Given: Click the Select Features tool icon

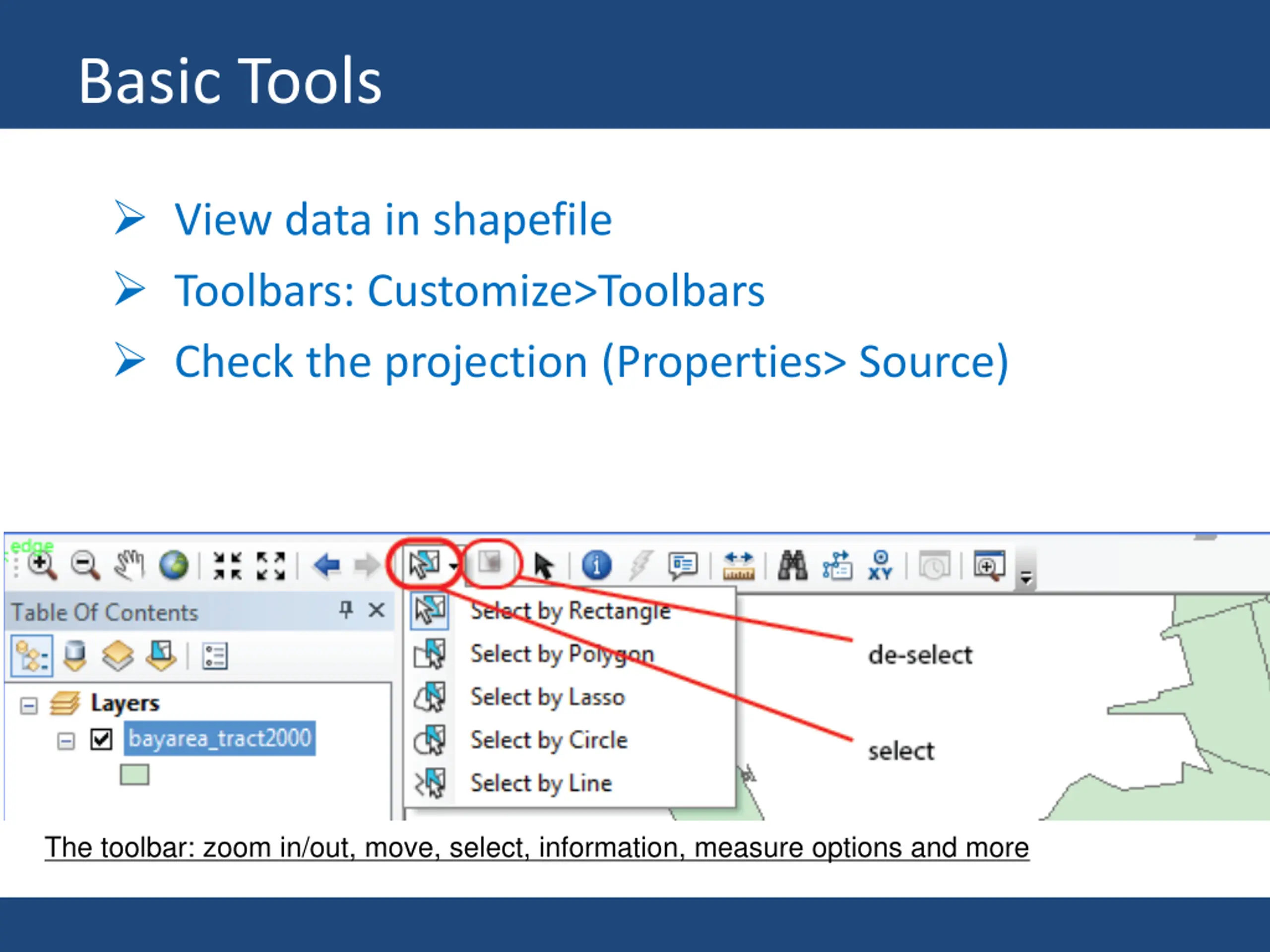Looking at the screenshot, I should [x=425, y=565].
